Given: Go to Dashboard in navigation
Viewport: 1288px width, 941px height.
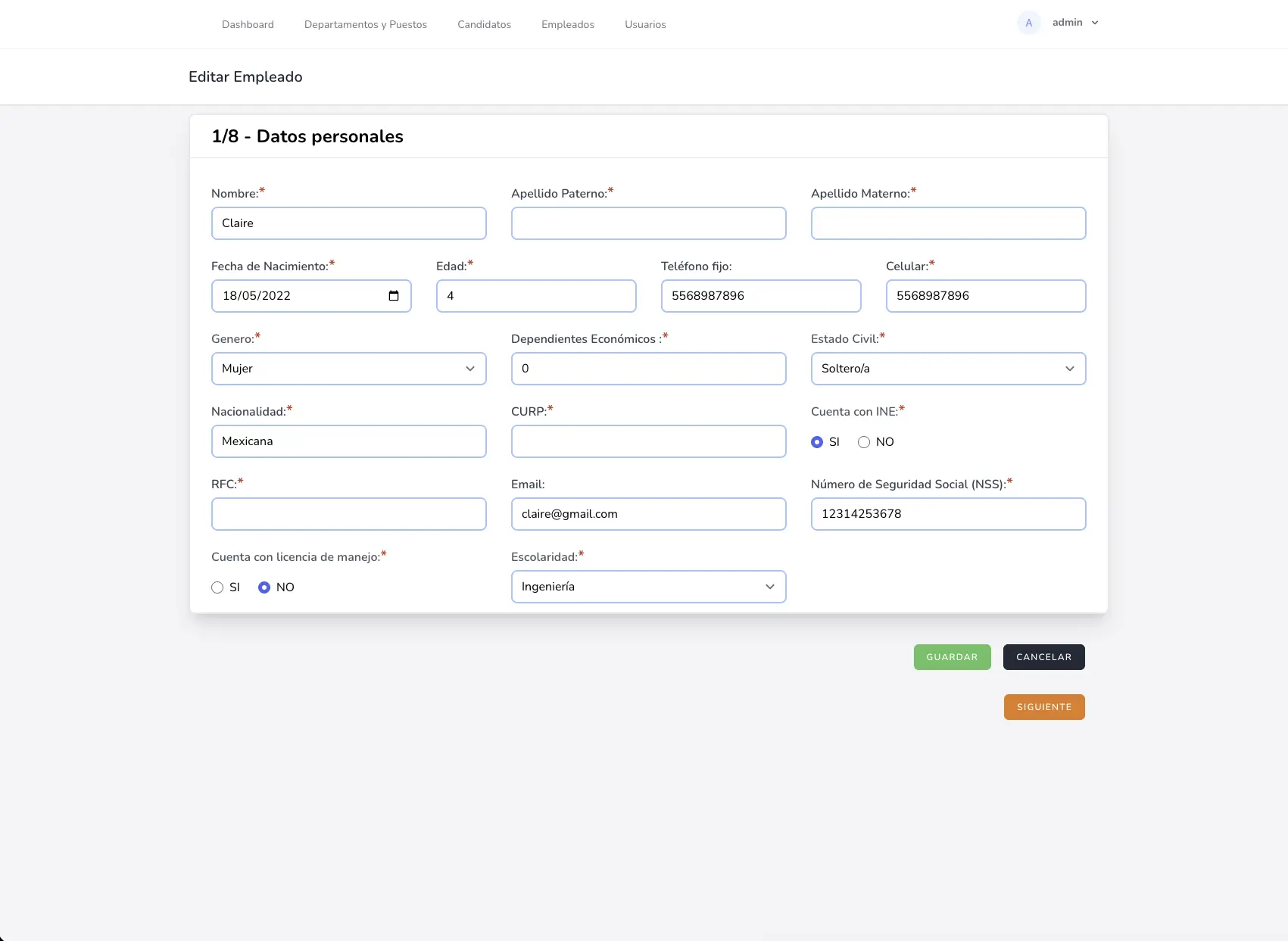Looking at the screenshot, I should coord(248,24).
